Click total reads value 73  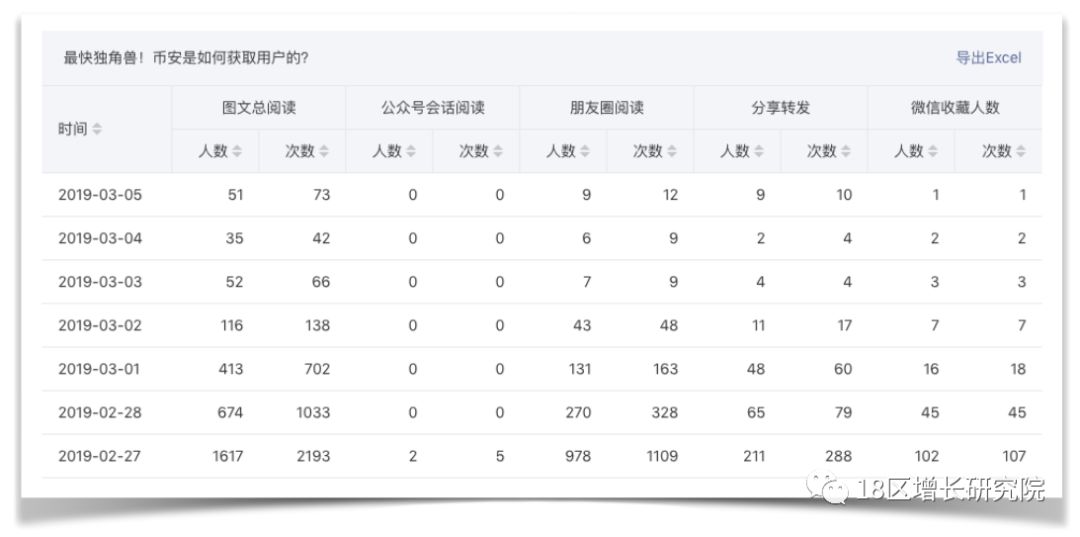(x=322, y=195)
